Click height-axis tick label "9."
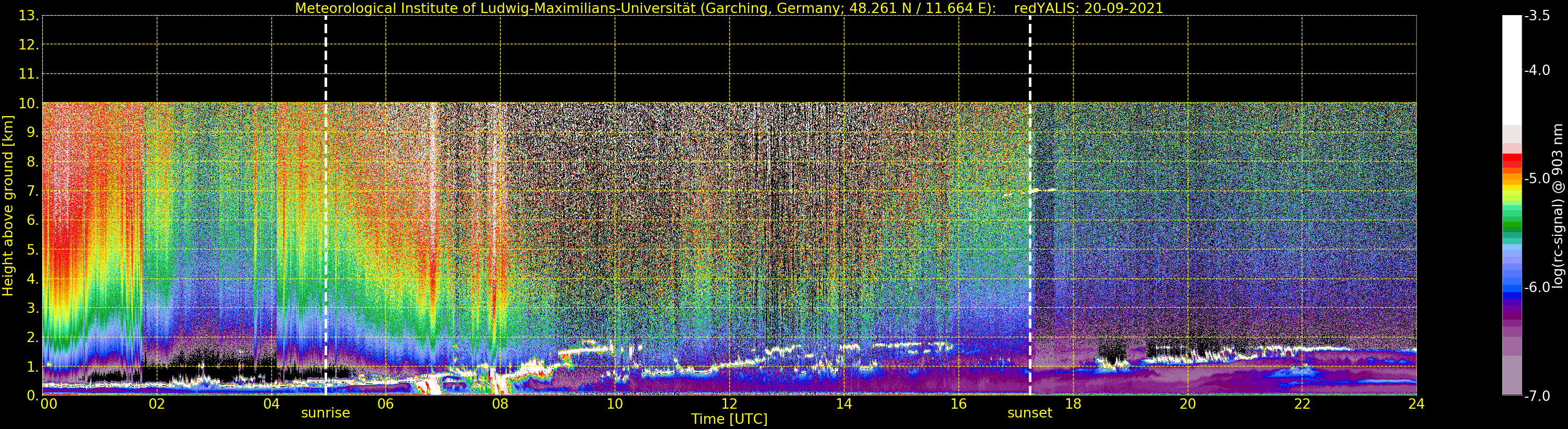Screen dimensions: 1568x429 [x=33, y=133]
